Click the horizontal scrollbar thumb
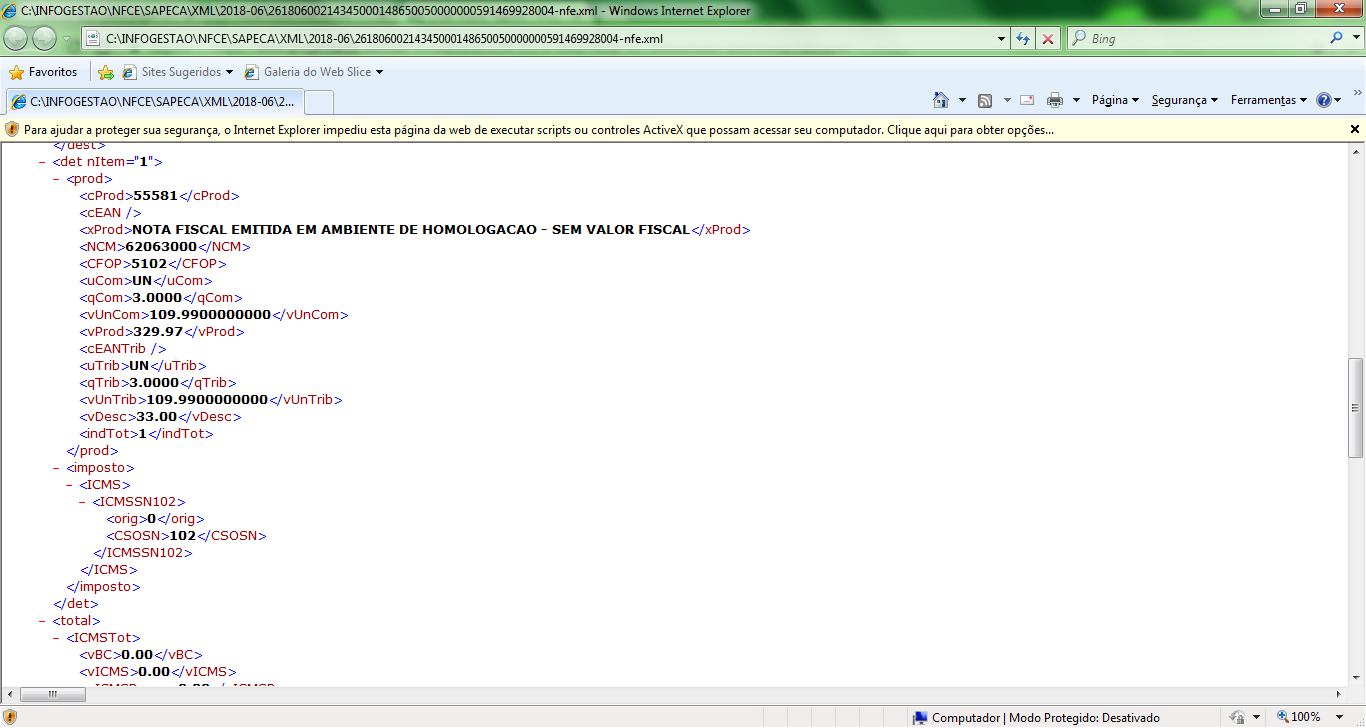The width and height of the screenshot is (1366, 728). coord(52,695)
